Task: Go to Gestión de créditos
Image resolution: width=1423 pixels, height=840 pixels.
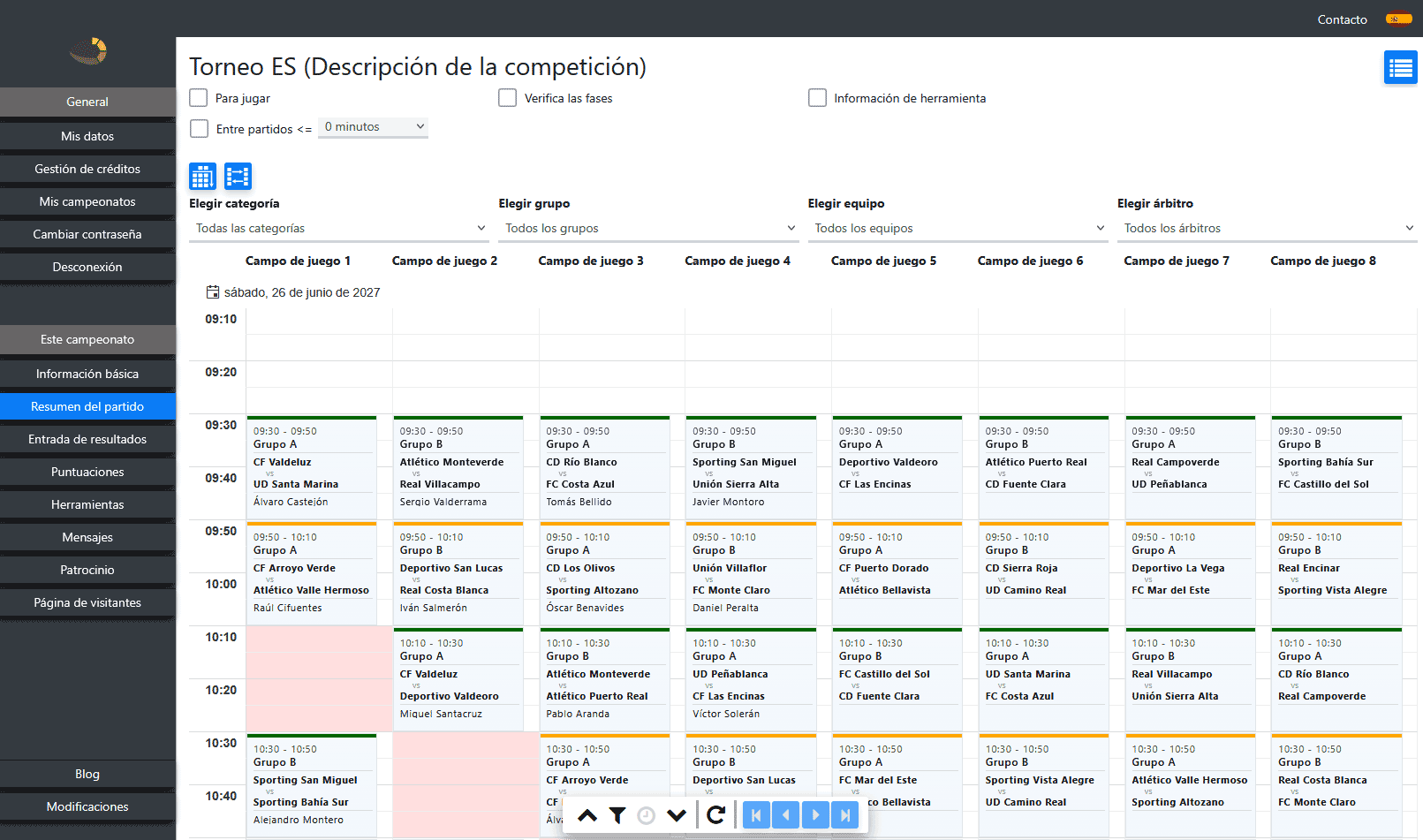Action: pyautogui.click(x=87, y=169)
